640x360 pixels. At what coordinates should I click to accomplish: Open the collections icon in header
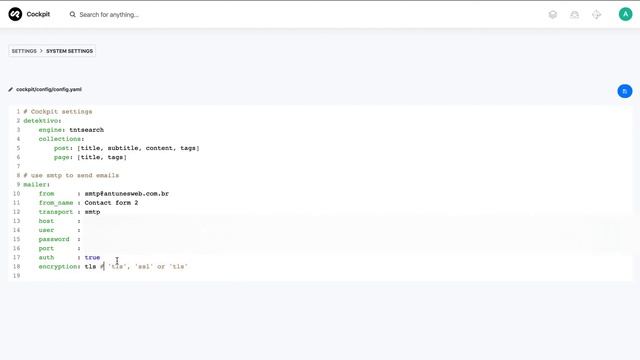point(553,15)
